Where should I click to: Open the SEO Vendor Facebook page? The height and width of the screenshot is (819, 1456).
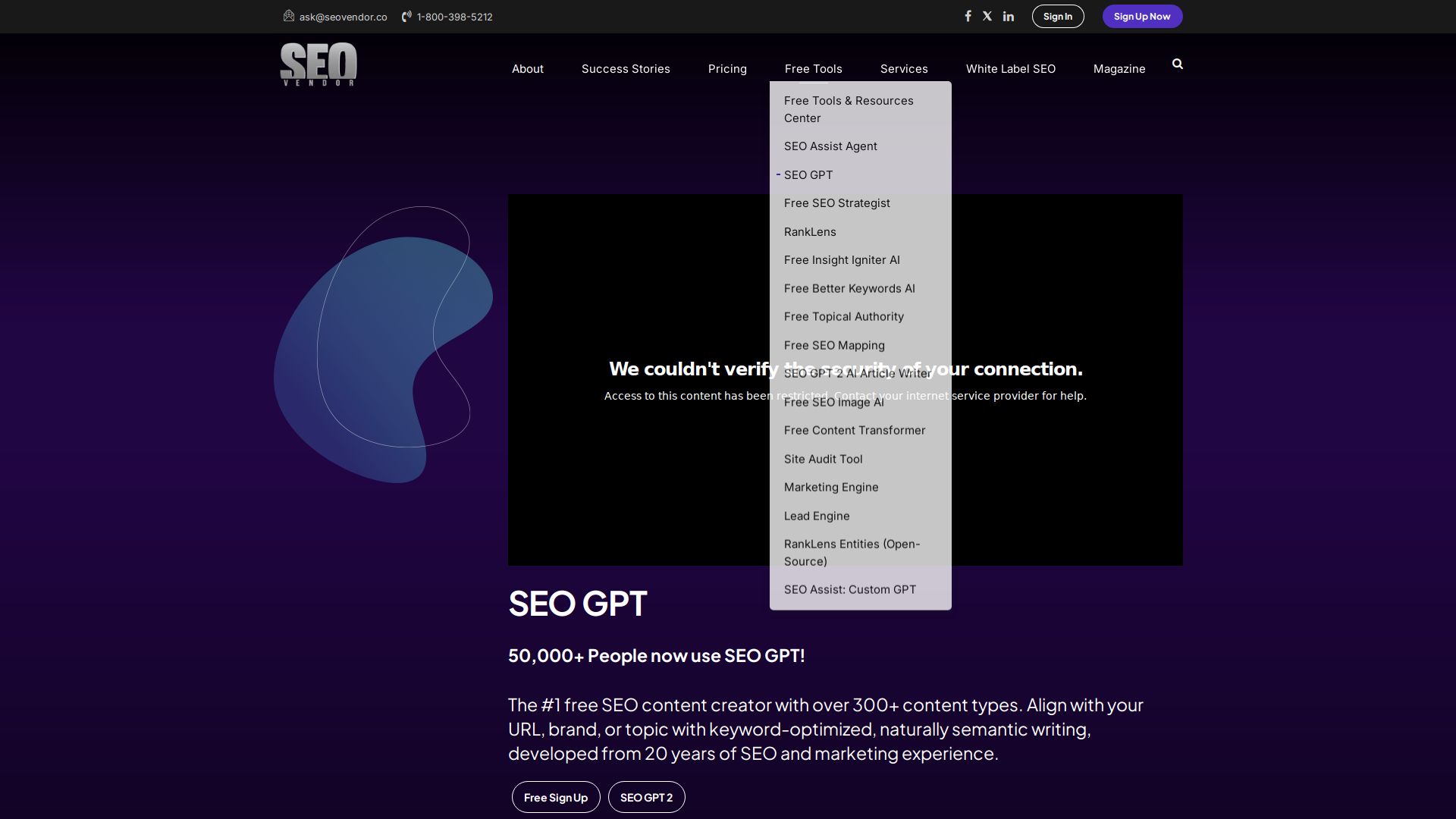tap(968, 15)
